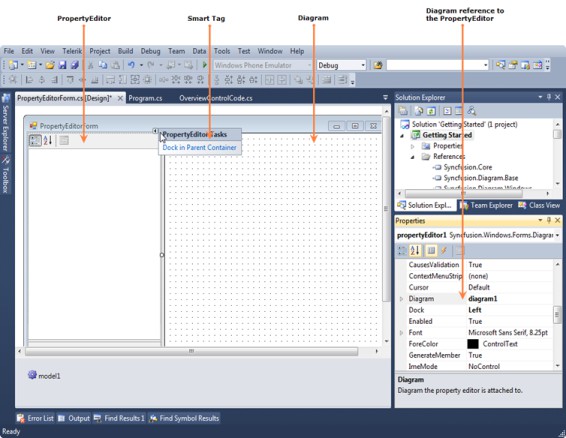Open the Solution Configurations Debug dropdown
566x438 pixels.
tap(363, 65)
